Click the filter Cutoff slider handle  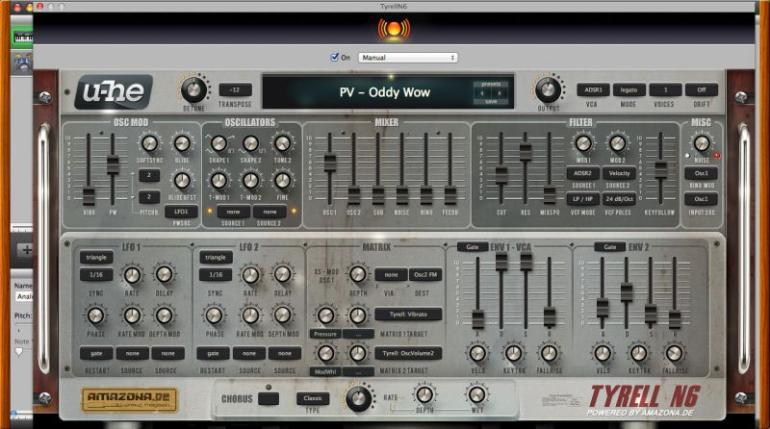coord(501,175)
